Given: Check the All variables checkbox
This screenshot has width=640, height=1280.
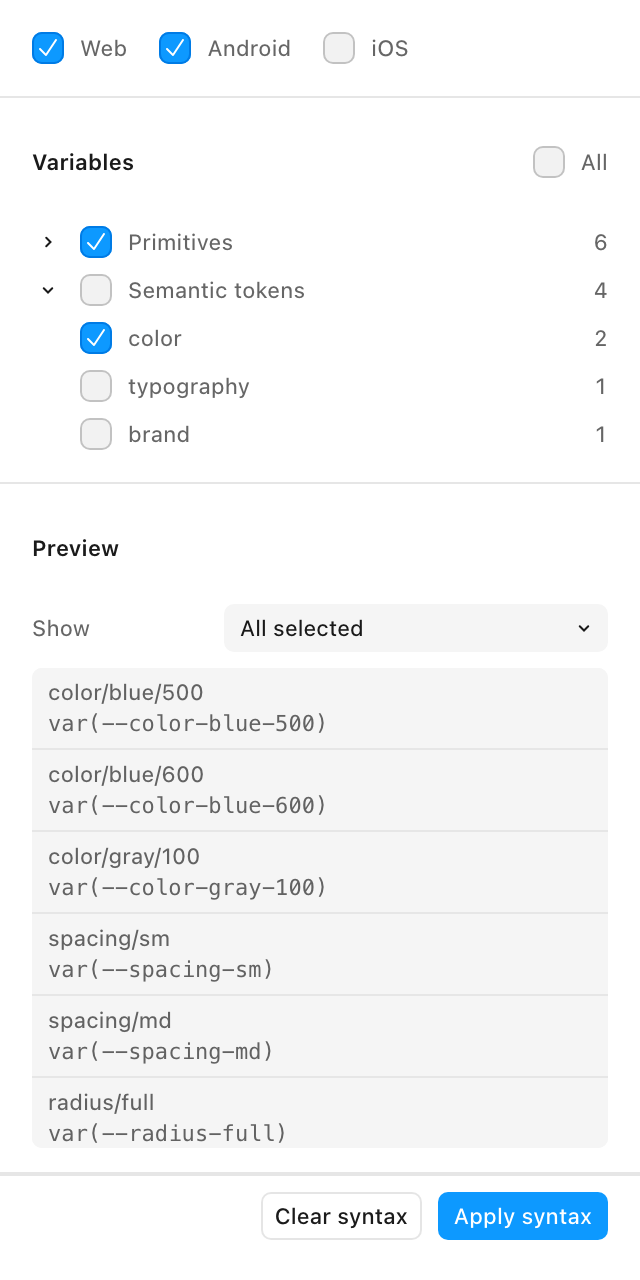Looking at the screenshot, I should point(549,162).
